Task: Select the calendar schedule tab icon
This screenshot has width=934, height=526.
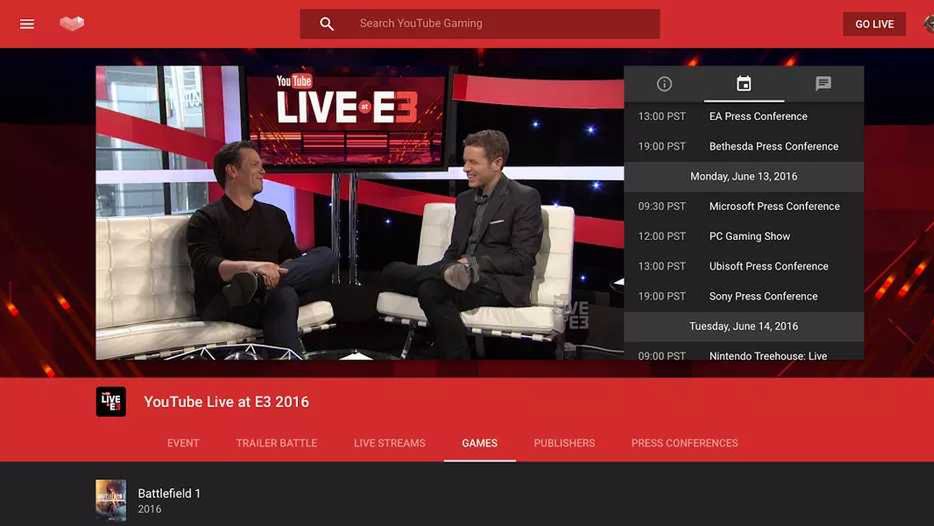Action: pyautogui.click(x=743, y=84)
